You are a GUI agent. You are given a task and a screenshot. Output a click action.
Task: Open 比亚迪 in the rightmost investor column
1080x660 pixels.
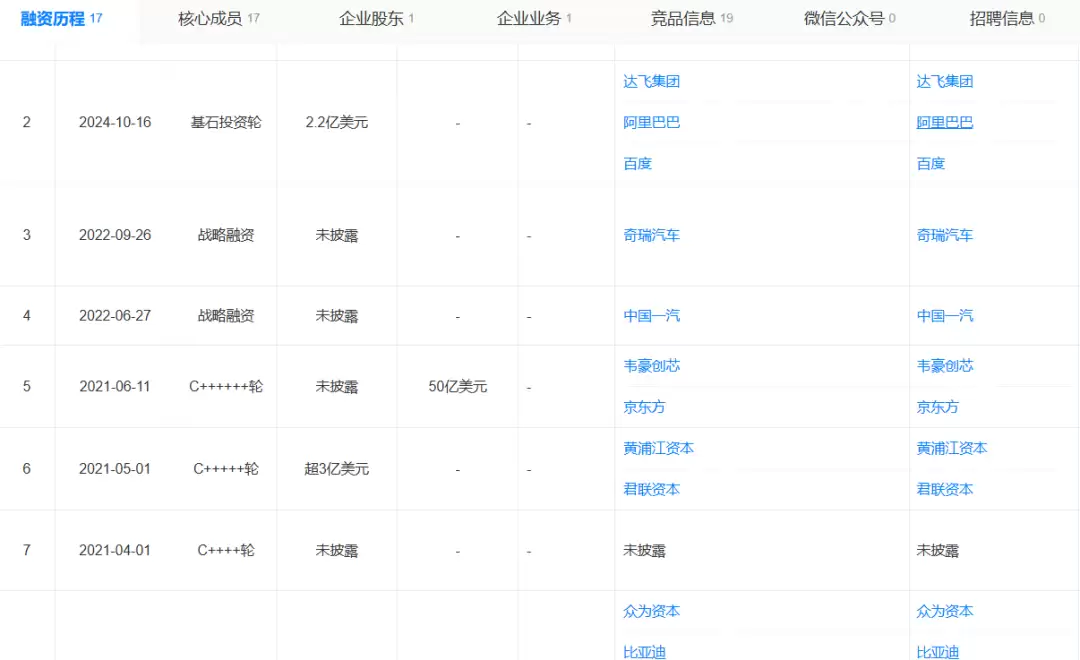937,651
